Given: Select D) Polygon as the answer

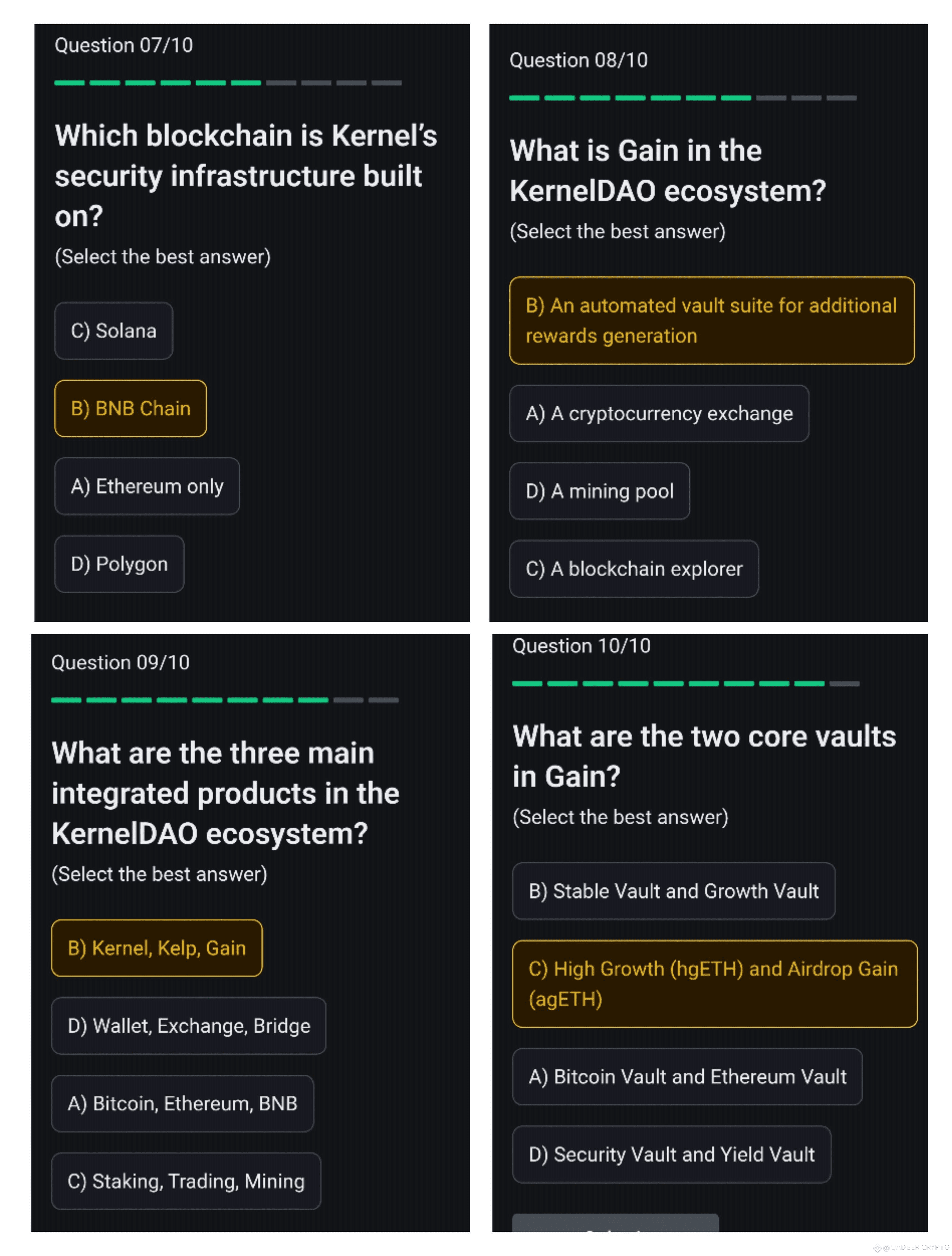Looking at the screenshot, I should [119, 564].
